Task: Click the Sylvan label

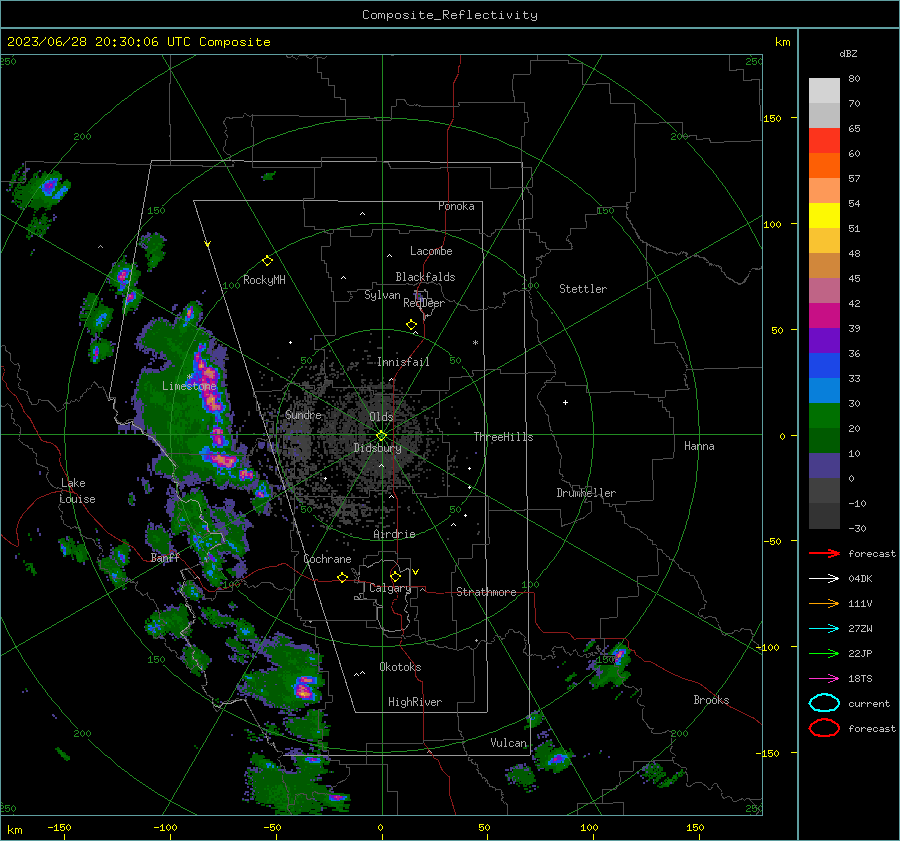Action: tap(382, 295)
